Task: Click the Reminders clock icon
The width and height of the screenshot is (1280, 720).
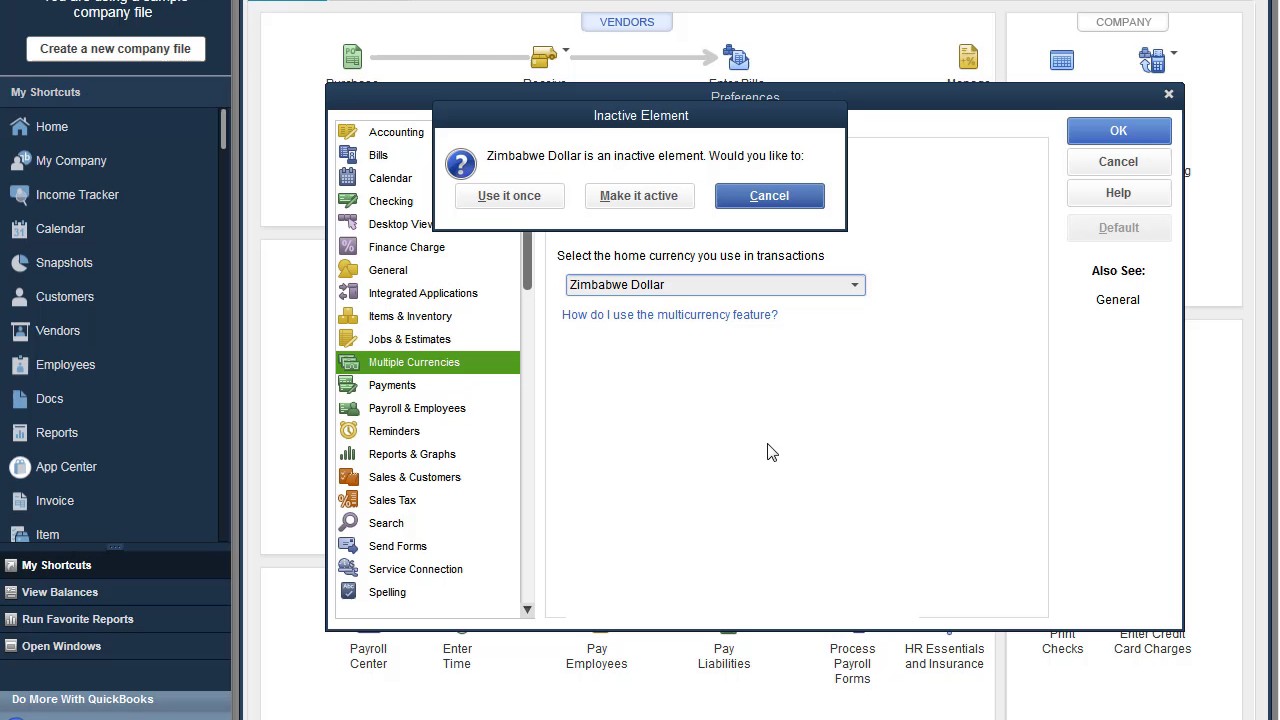Action: (x=348, y=431)
